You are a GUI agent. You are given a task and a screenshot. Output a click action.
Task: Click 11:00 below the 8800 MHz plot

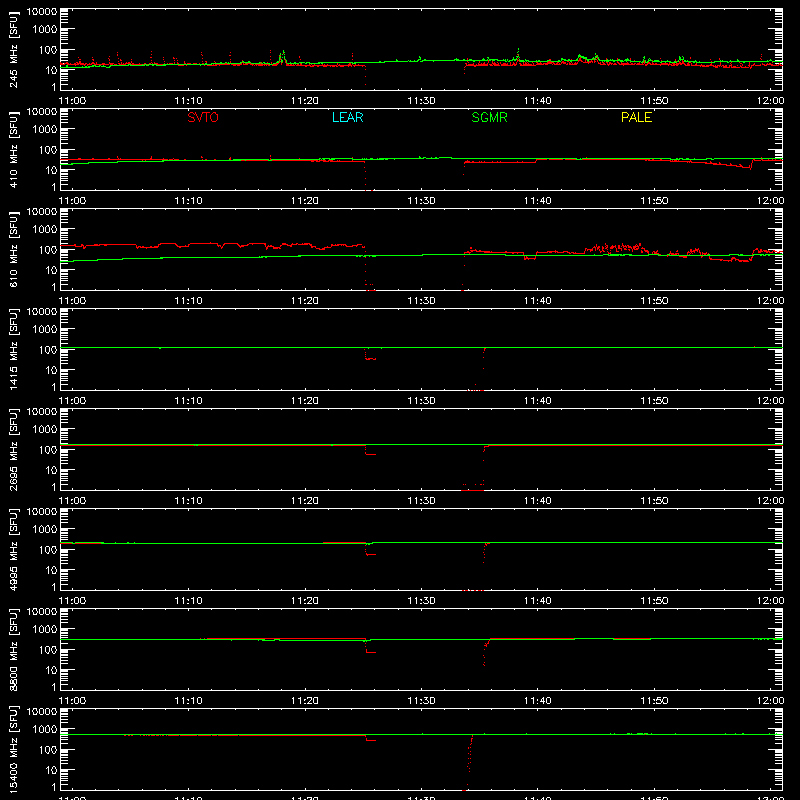coord(72,701)
